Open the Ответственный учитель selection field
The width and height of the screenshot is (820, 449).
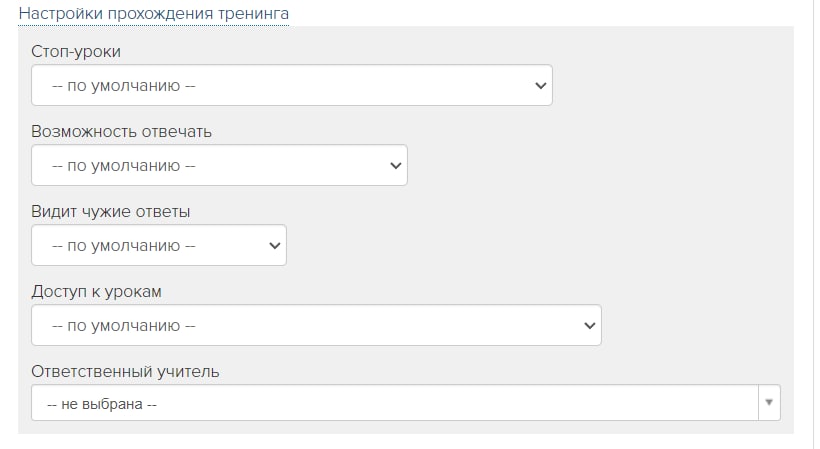[x=406, y=402]
